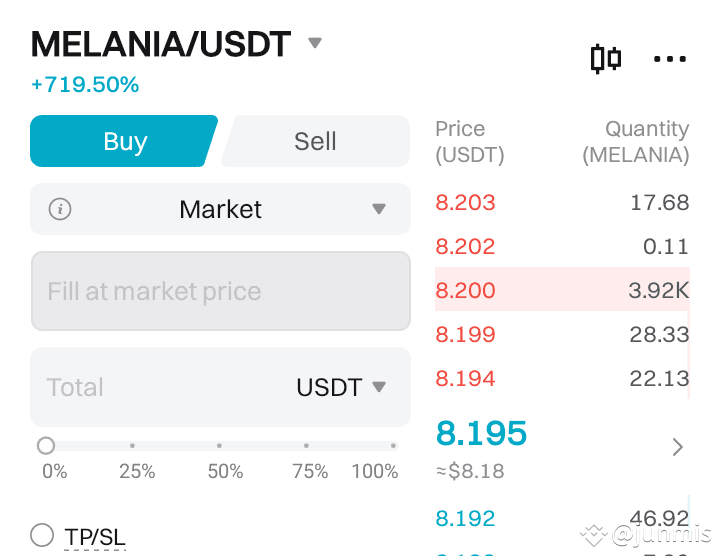Set slider to the 100% point
Viewport: 720px width, 556px height.
click(x=393, y=446)
